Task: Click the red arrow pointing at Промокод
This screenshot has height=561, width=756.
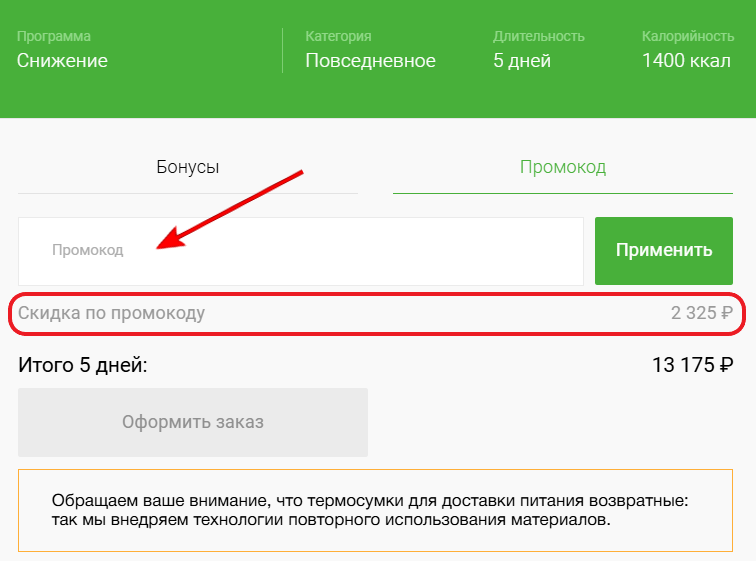Action: [230, 209]
